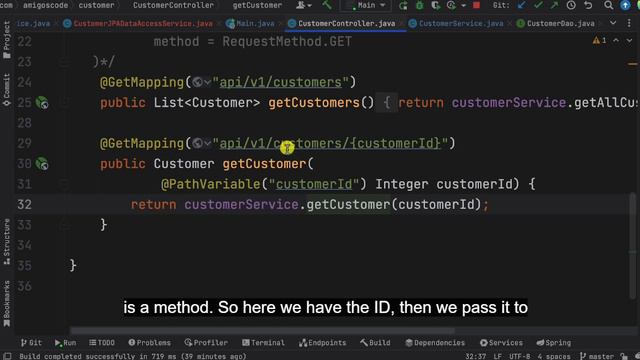Rollback changes with undo arrow
The width and height of the screenshot is (640, 360).
click(588, 5)
